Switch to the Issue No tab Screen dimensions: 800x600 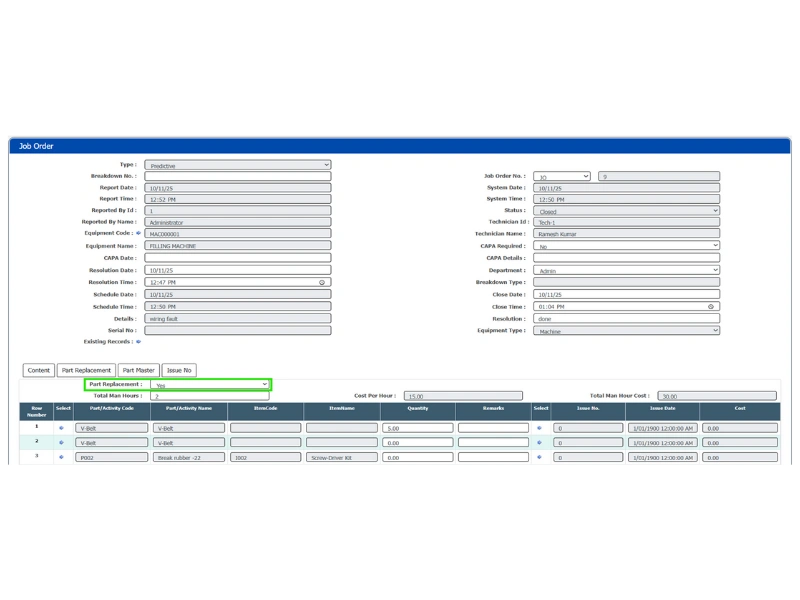(180, 369)
